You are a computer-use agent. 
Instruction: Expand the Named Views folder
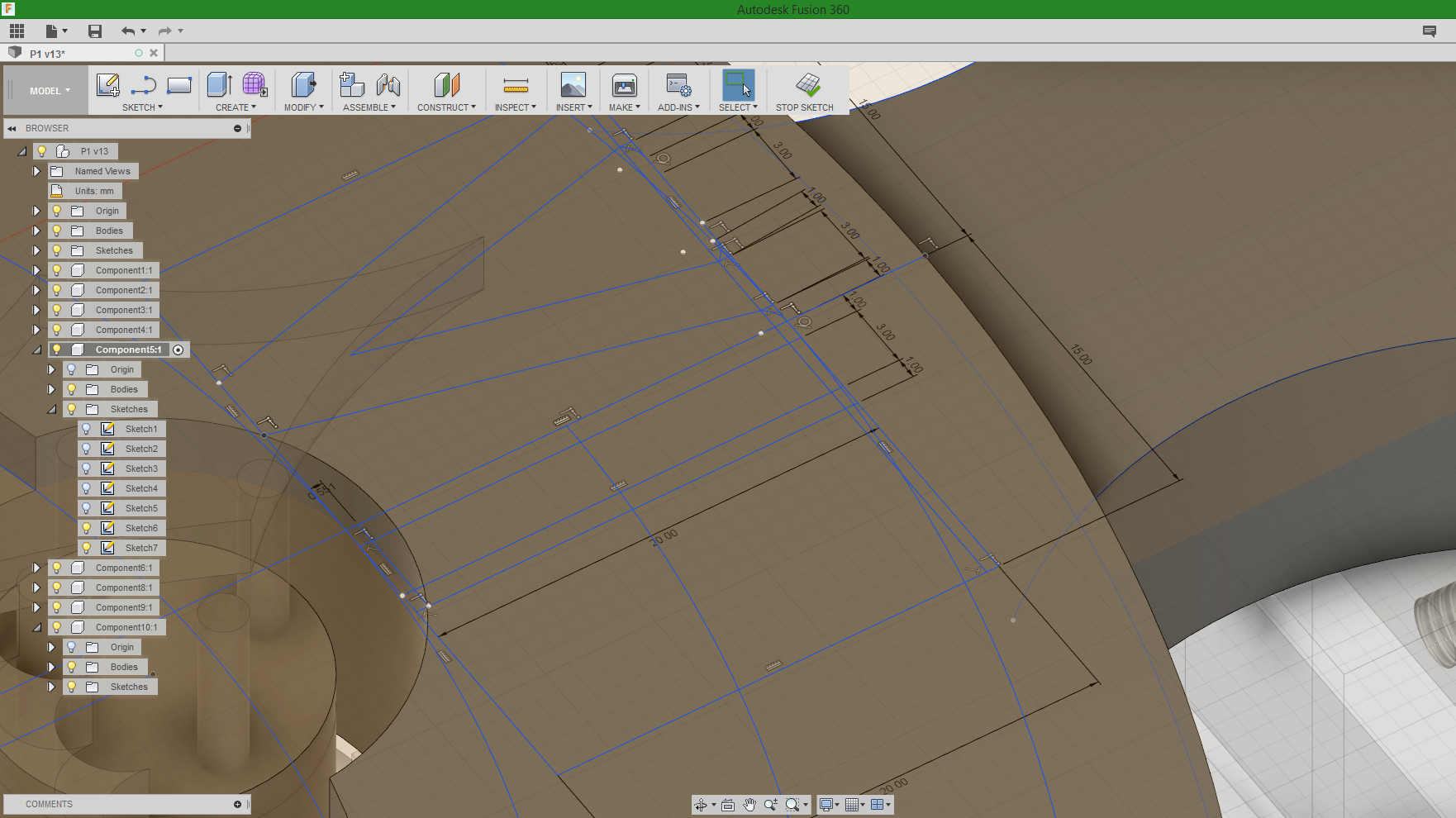point(36,171)
